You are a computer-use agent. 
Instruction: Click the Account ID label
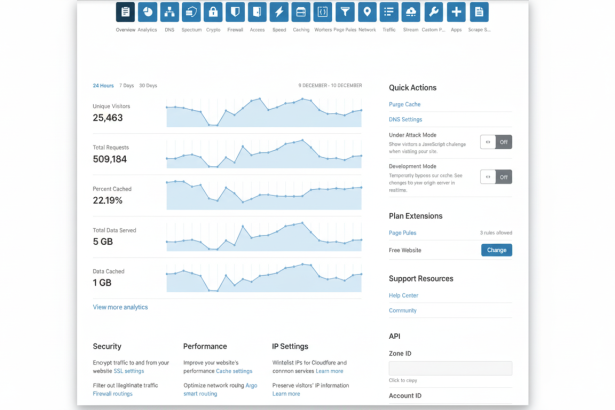[x=405, y=395]
